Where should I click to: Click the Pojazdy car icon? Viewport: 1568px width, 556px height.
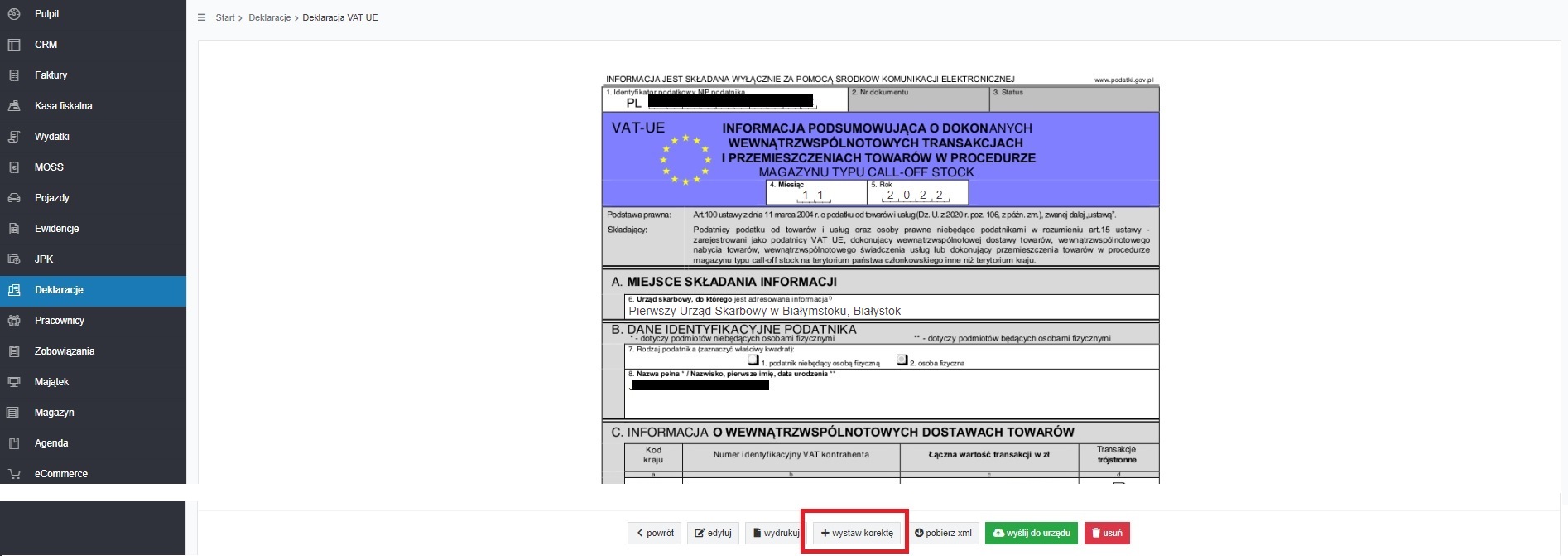click(x=13, y=198)
